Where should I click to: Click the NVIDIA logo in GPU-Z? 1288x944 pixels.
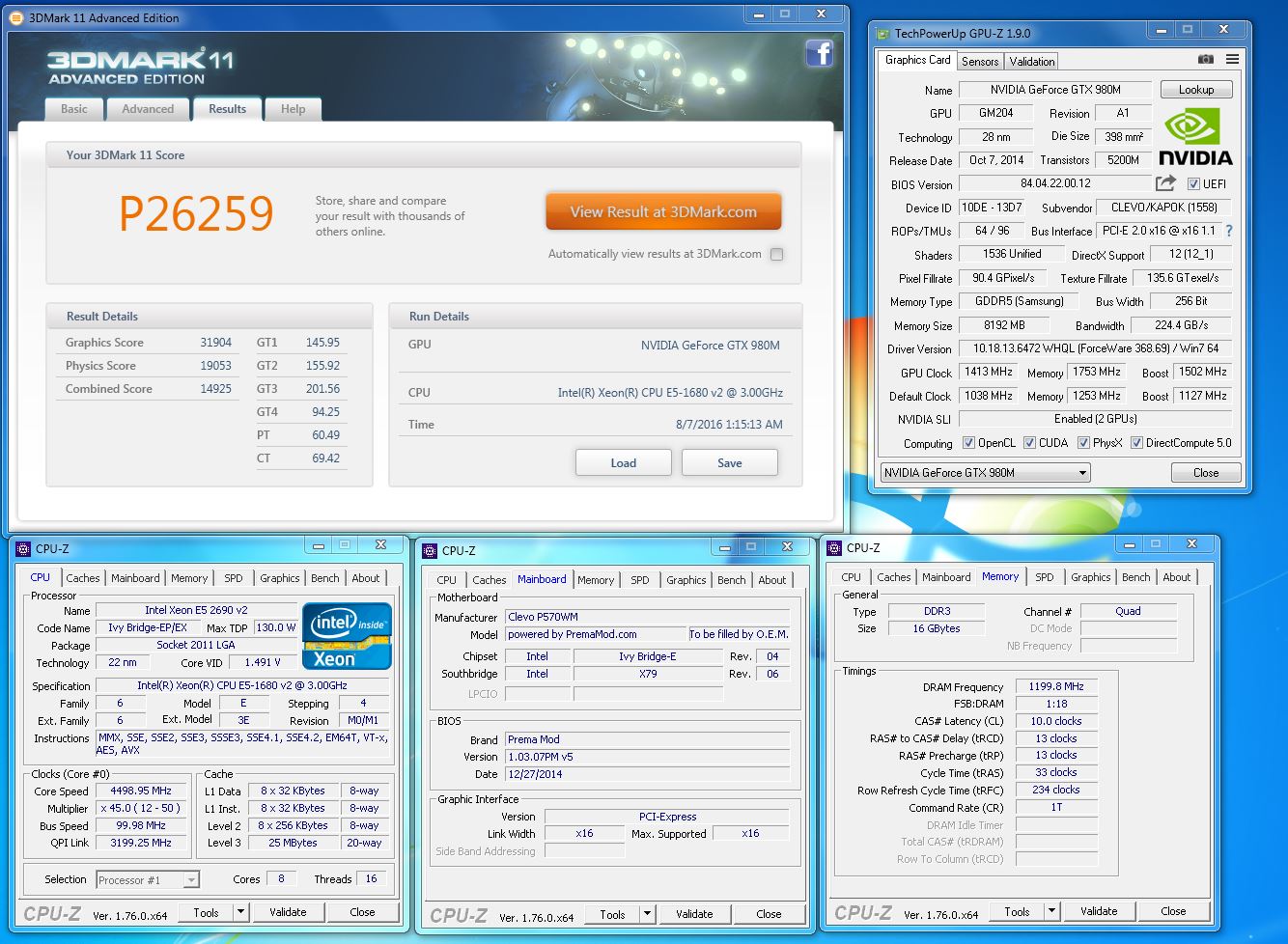1195,137
